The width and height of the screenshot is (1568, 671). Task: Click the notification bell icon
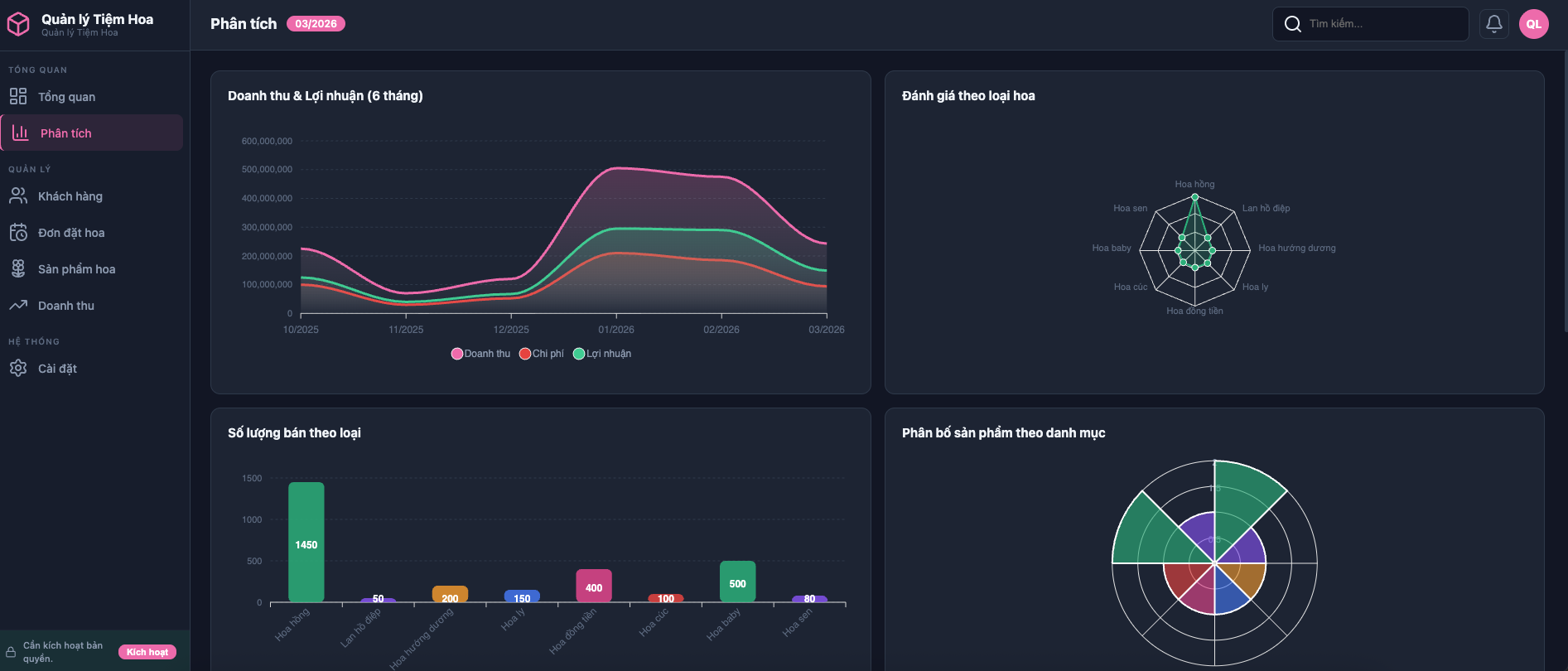tap(1493, 24)
